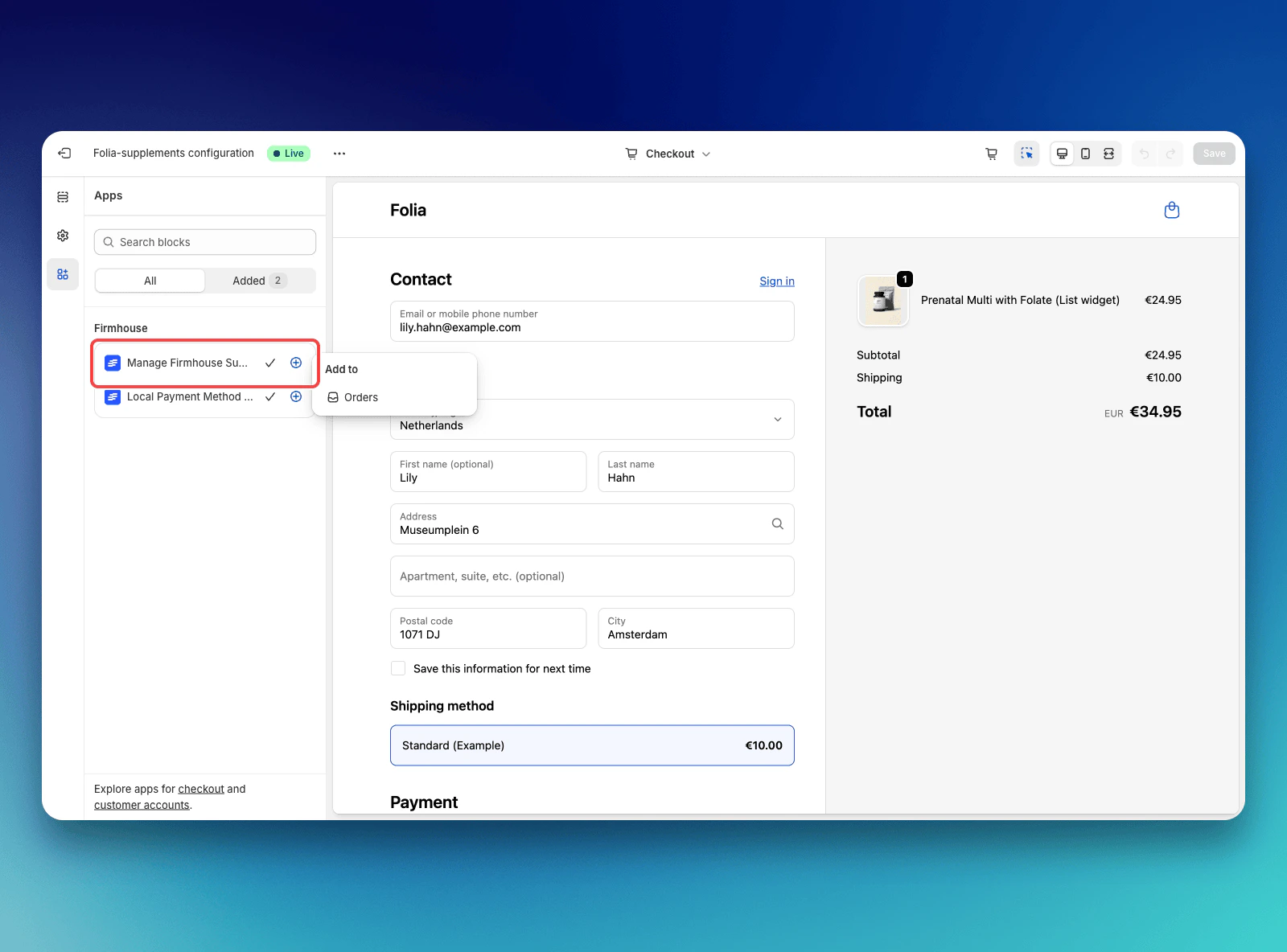Click the Sign in link
Viewport: 1287px width, 952px height.
776,281
